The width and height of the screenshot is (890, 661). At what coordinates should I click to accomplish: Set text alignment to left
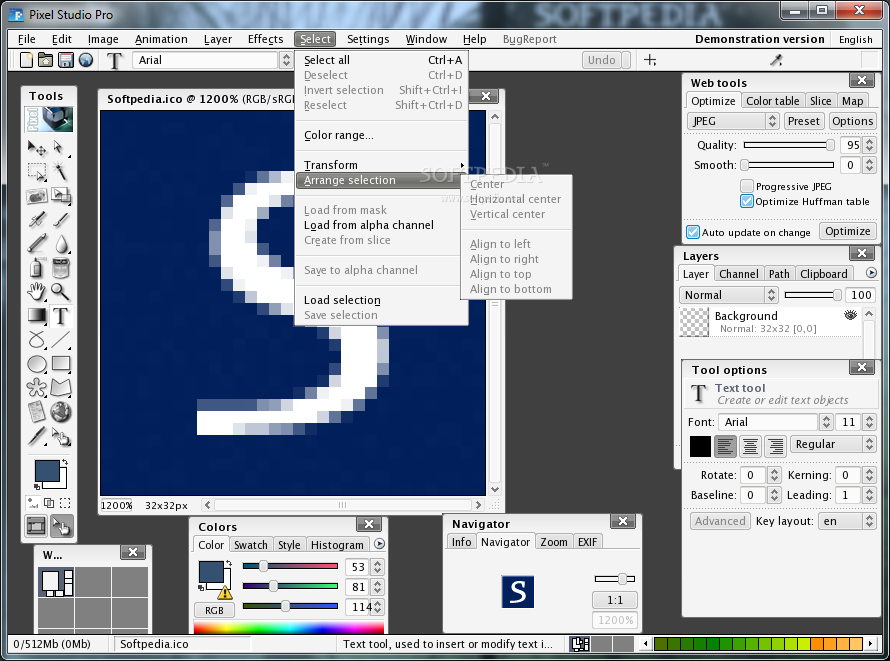pos(725,446)
